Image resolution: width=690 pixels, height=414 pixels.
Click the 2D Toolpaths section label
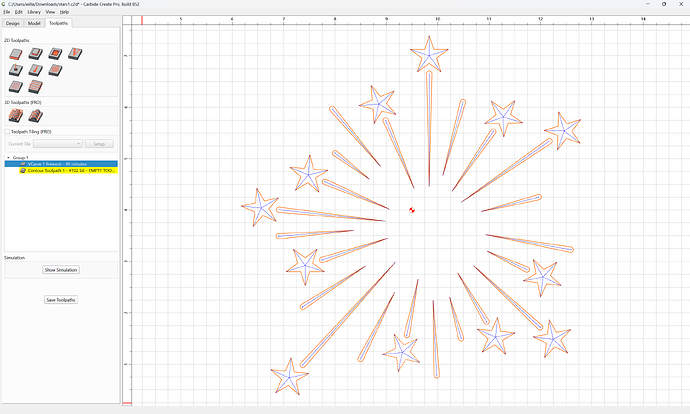[17, 40]
